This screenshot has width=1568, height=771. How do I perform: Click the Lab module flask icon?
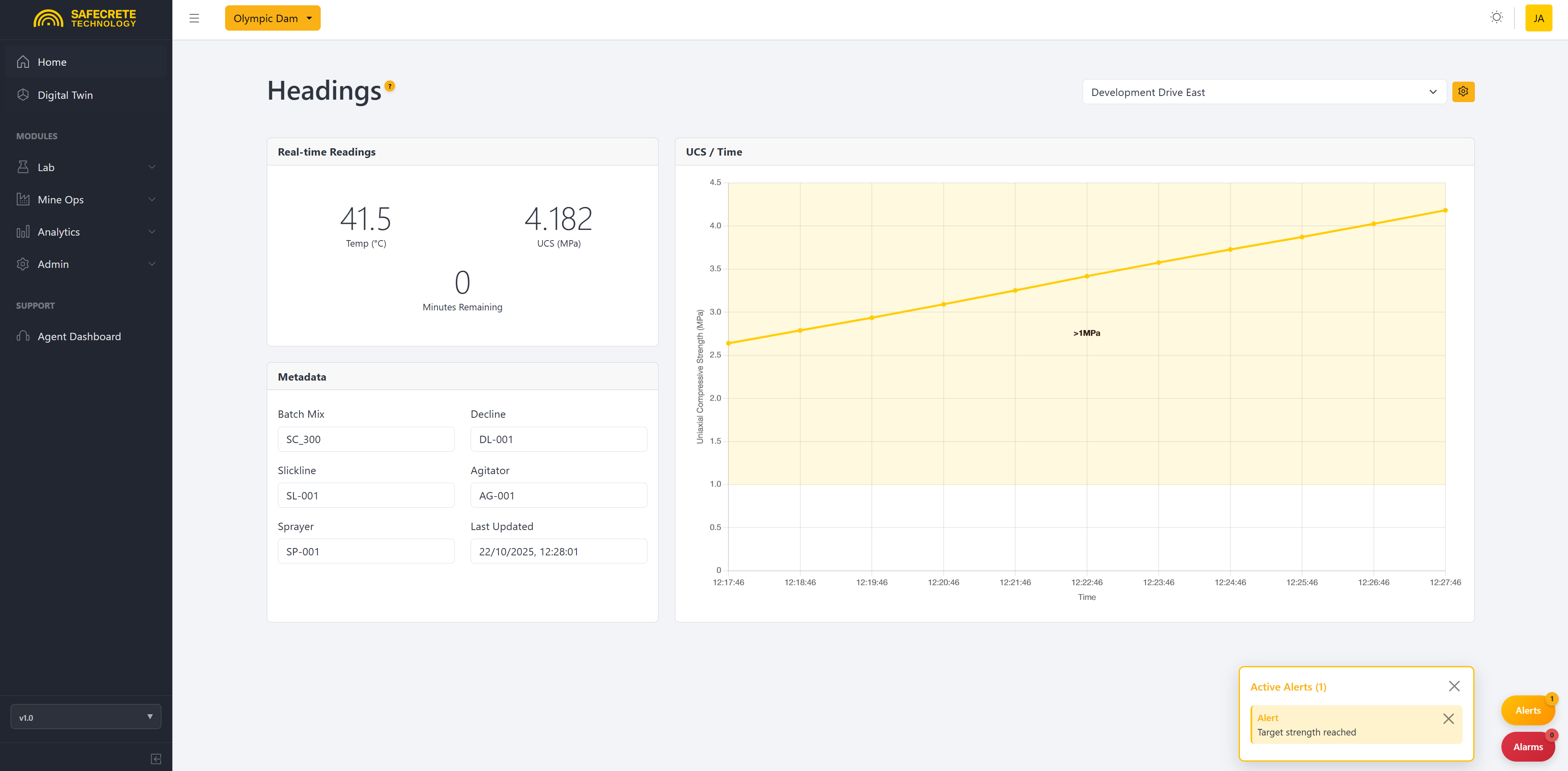point(22,167)
